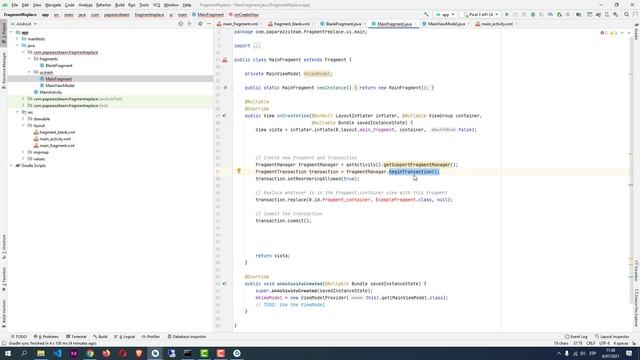Collapse the res folder

(18, 112)
